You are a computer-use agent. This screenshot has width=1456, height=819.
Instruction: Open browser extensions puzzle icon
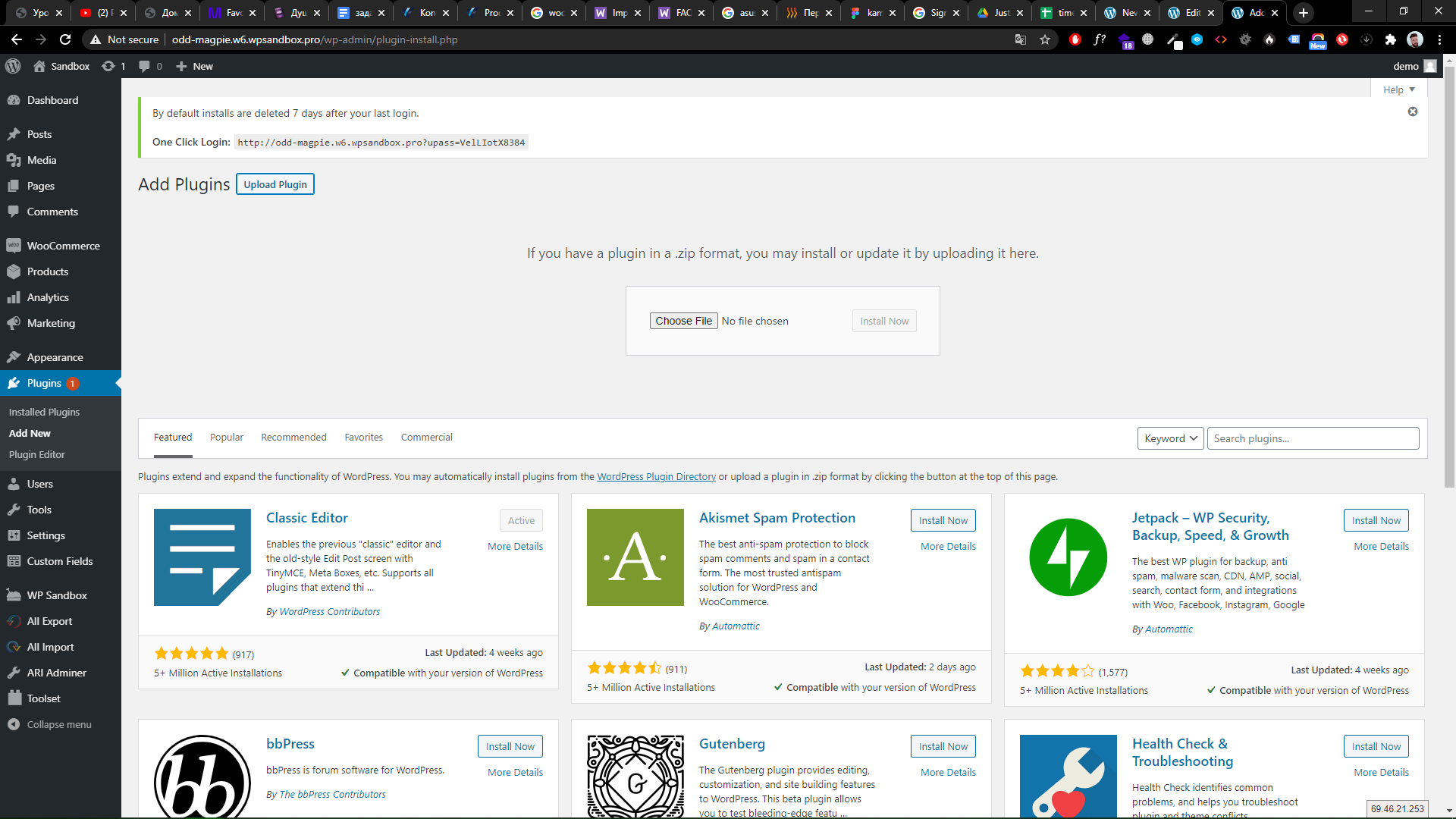1390,39
